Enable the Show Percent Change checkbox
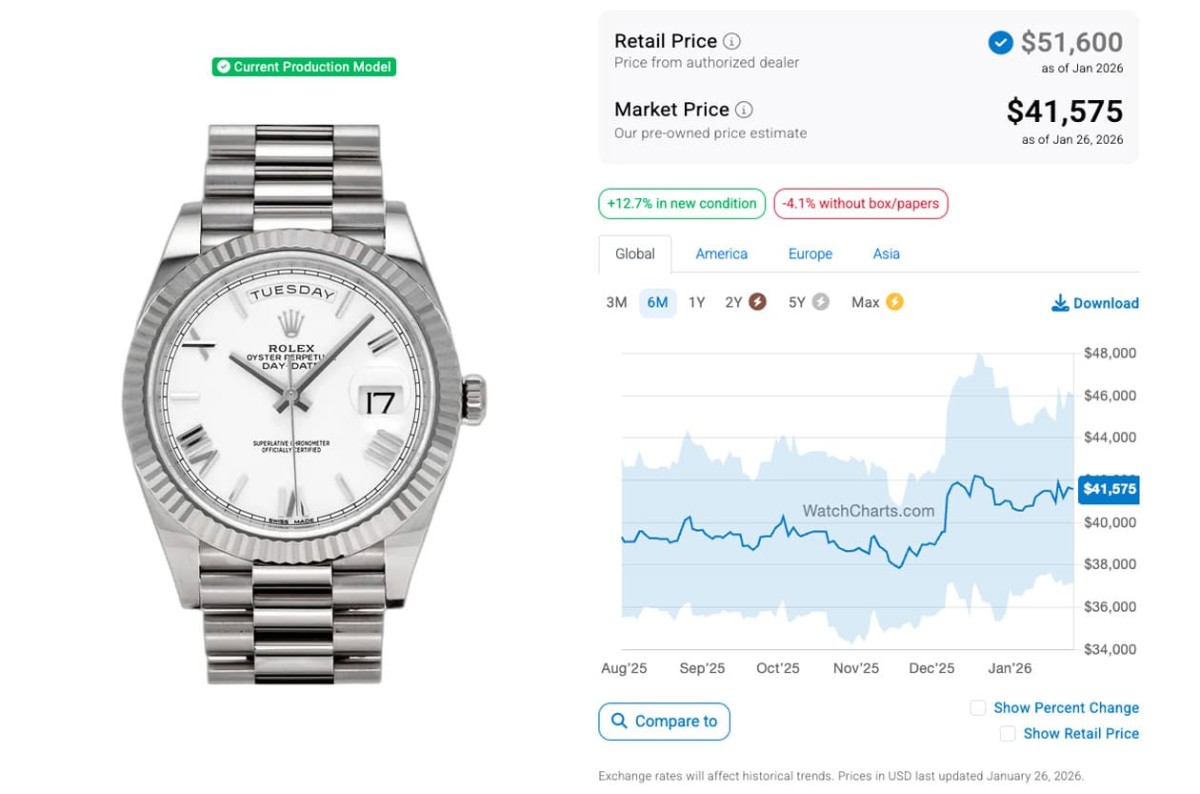Image resolution: width=1200 pixels, height=794 pixels. pyautogui.click(x=978, y=708)
